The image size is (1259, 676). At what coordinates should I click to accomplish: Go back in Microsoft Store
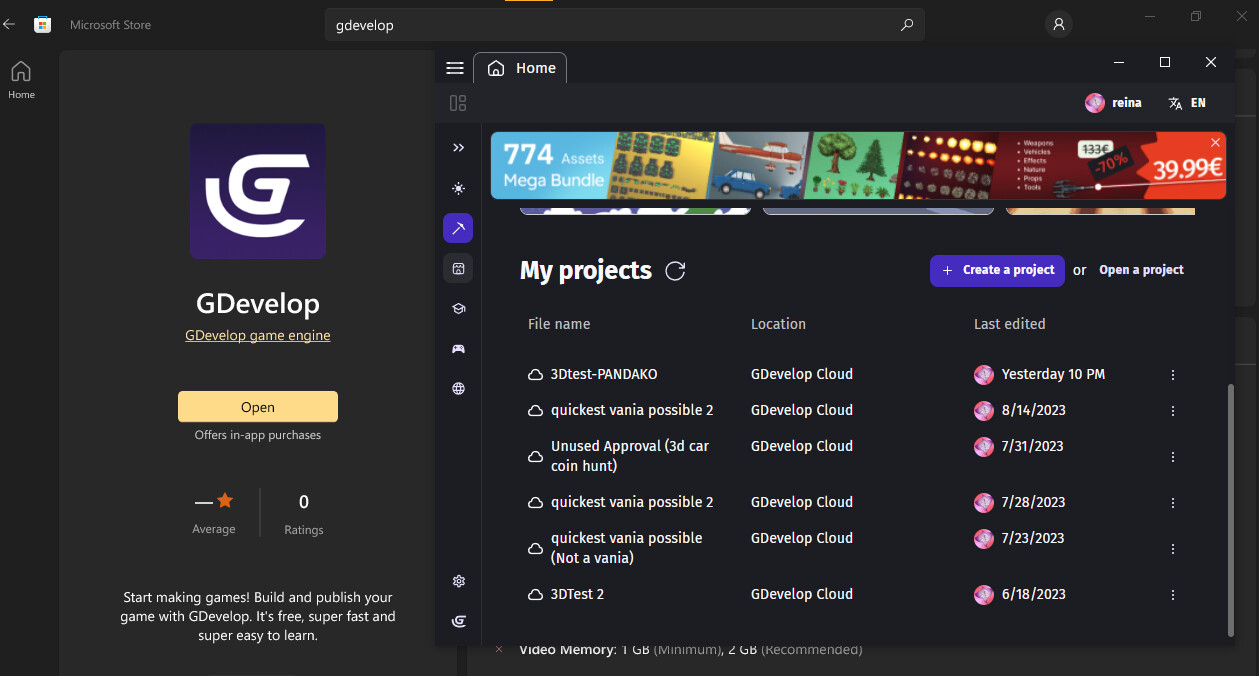10,24
